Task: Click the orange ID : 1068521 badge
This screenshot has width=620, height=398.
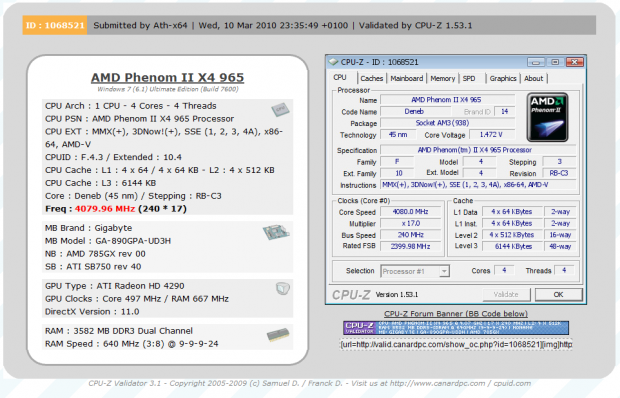Action: click(x=55, y=25)
